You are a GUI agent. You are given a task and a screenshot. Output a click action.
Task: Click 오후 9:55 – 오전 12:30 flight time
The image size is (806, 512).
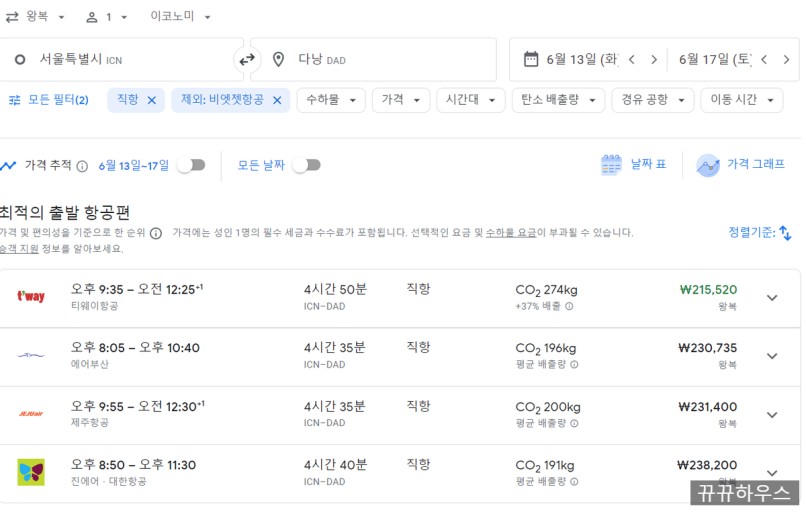pos(137,407)
